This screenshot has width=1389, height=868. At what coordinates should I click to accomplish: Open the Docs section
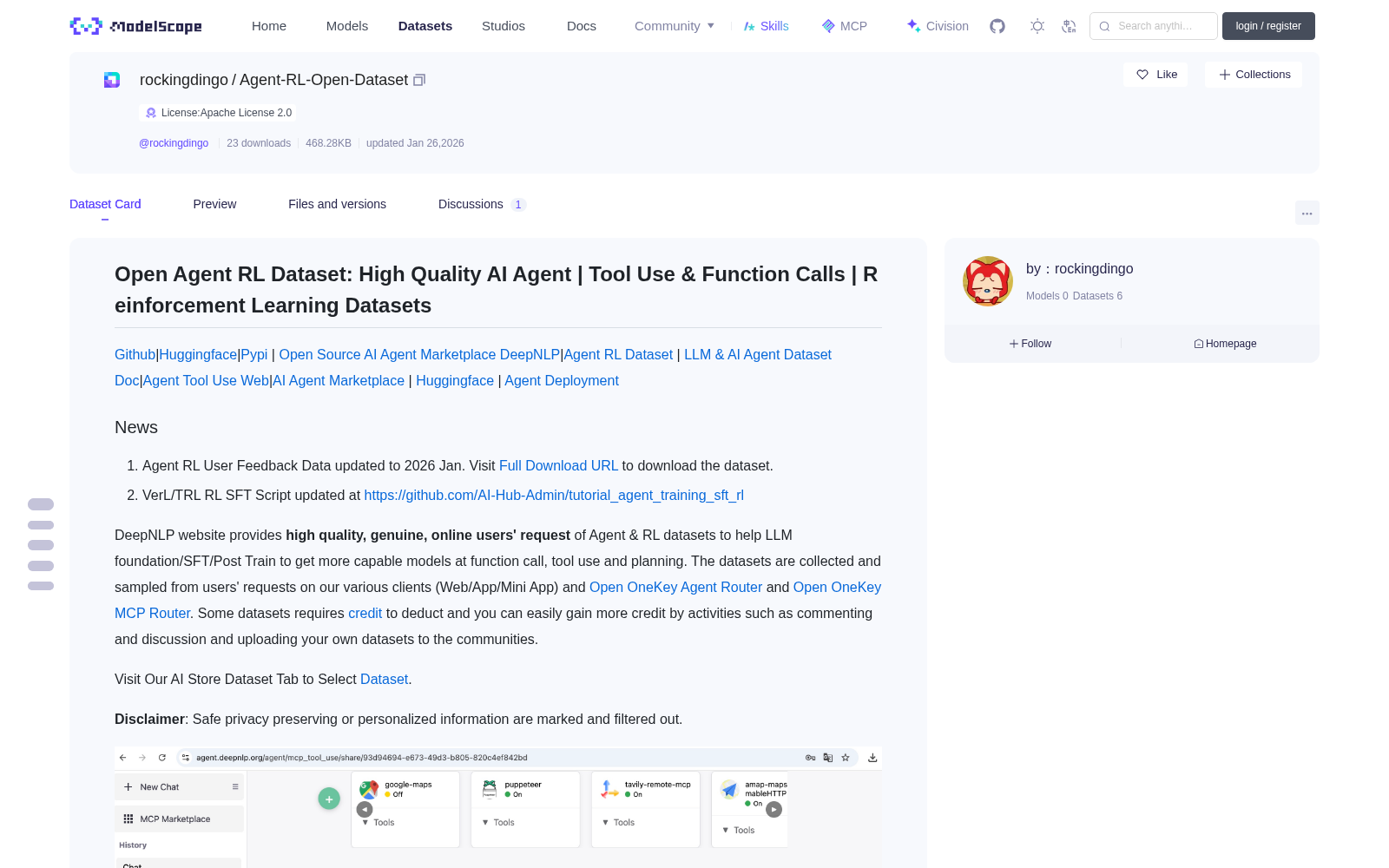tap(582, 26)
